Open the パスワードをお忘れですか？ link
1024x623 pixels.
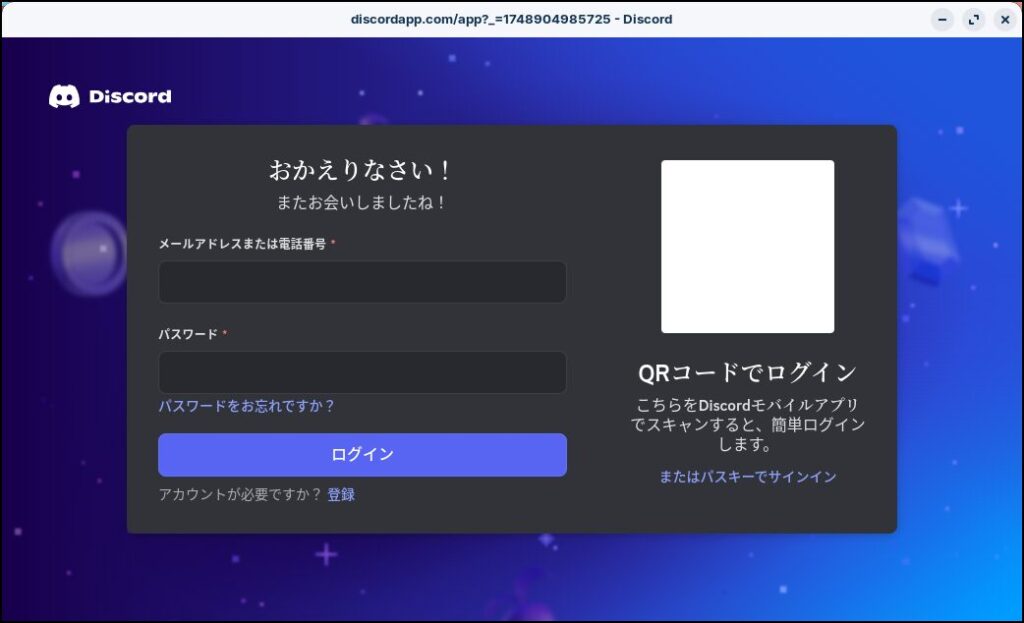[246, 406]
